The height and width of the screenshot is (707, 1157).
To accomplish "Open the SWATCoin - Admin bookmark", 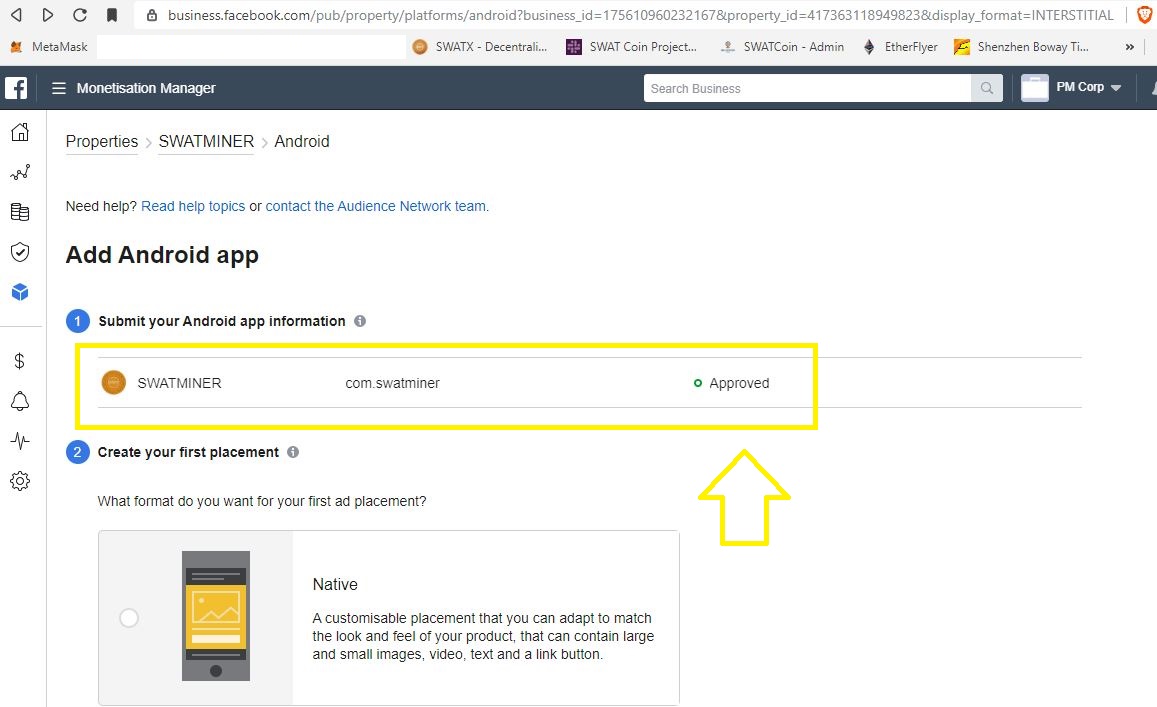I will coord(783,46).
